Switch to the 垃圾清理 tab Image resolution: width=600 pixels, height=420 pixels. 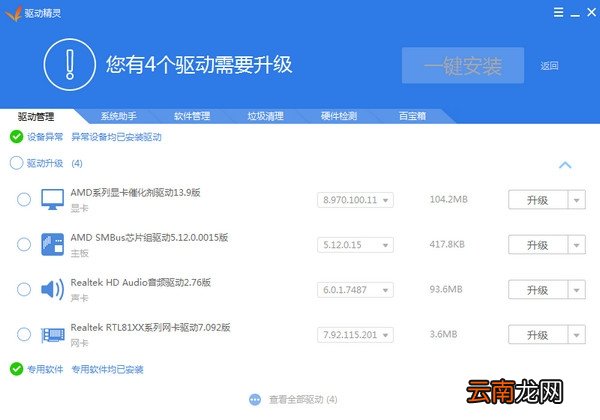point(266,116)
